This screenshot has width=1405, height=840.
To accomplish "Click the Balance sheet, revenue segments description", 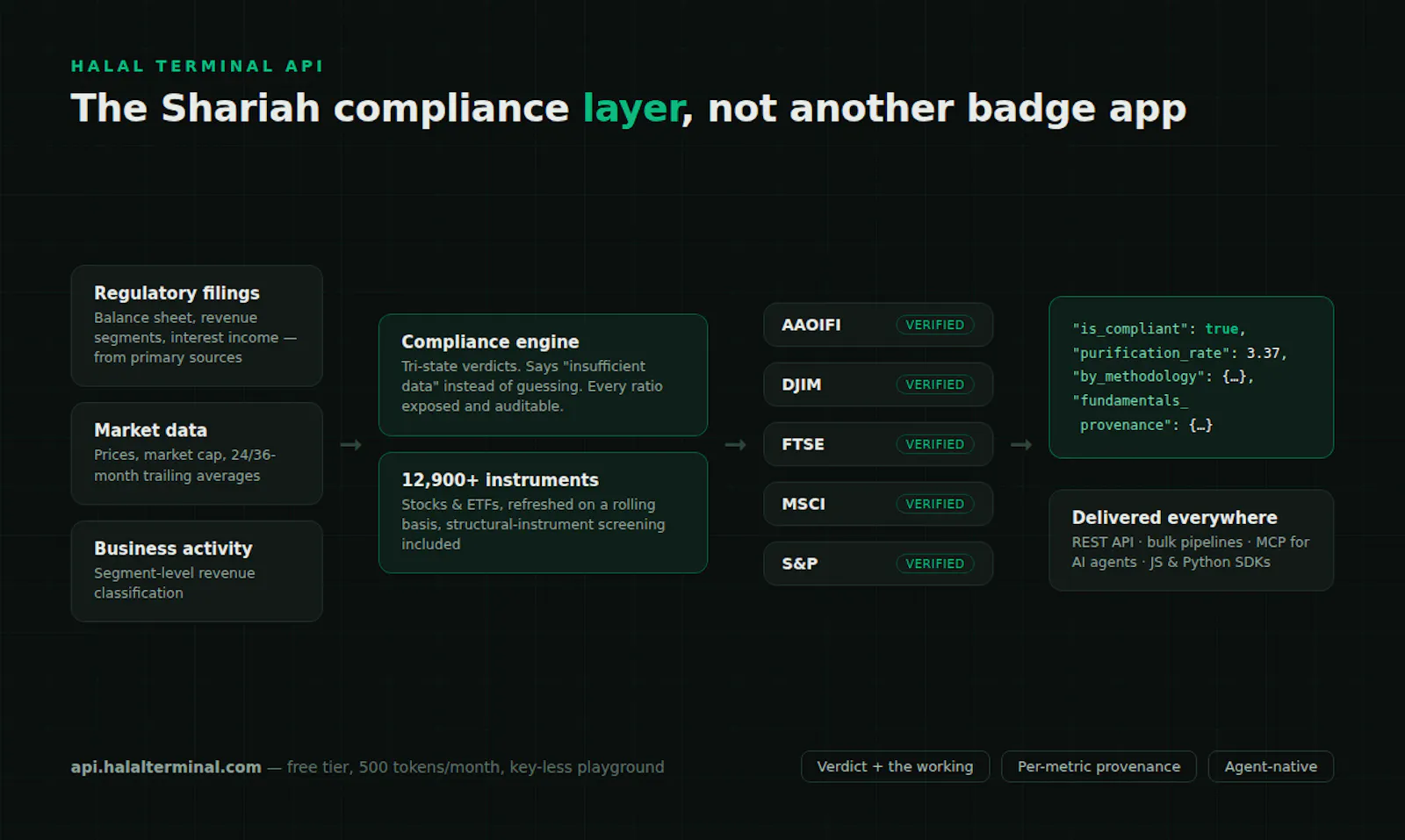I will tap(195, 338).
